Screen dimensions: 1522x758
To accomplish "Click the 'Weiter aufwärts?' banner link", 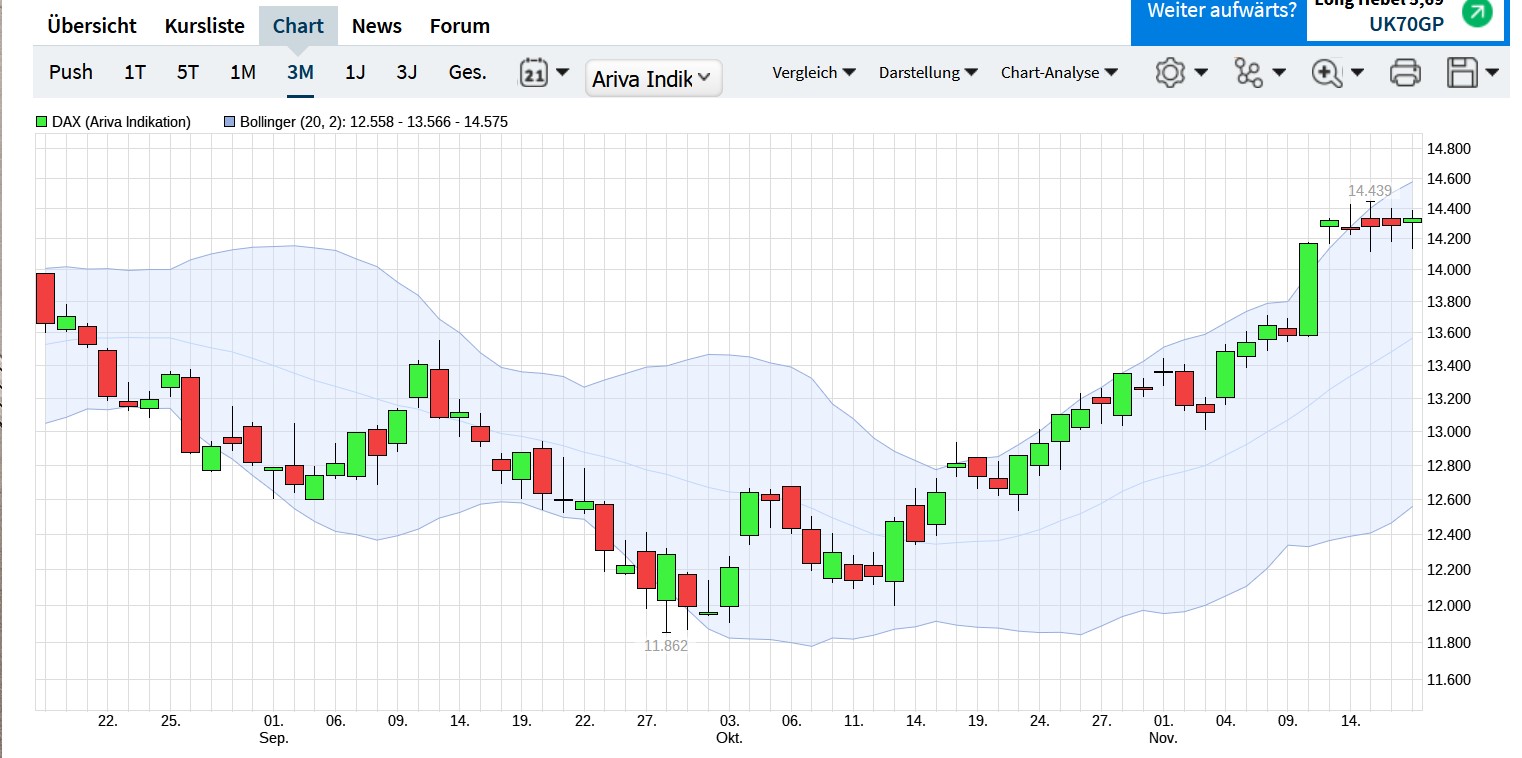I will (1221, 11).
